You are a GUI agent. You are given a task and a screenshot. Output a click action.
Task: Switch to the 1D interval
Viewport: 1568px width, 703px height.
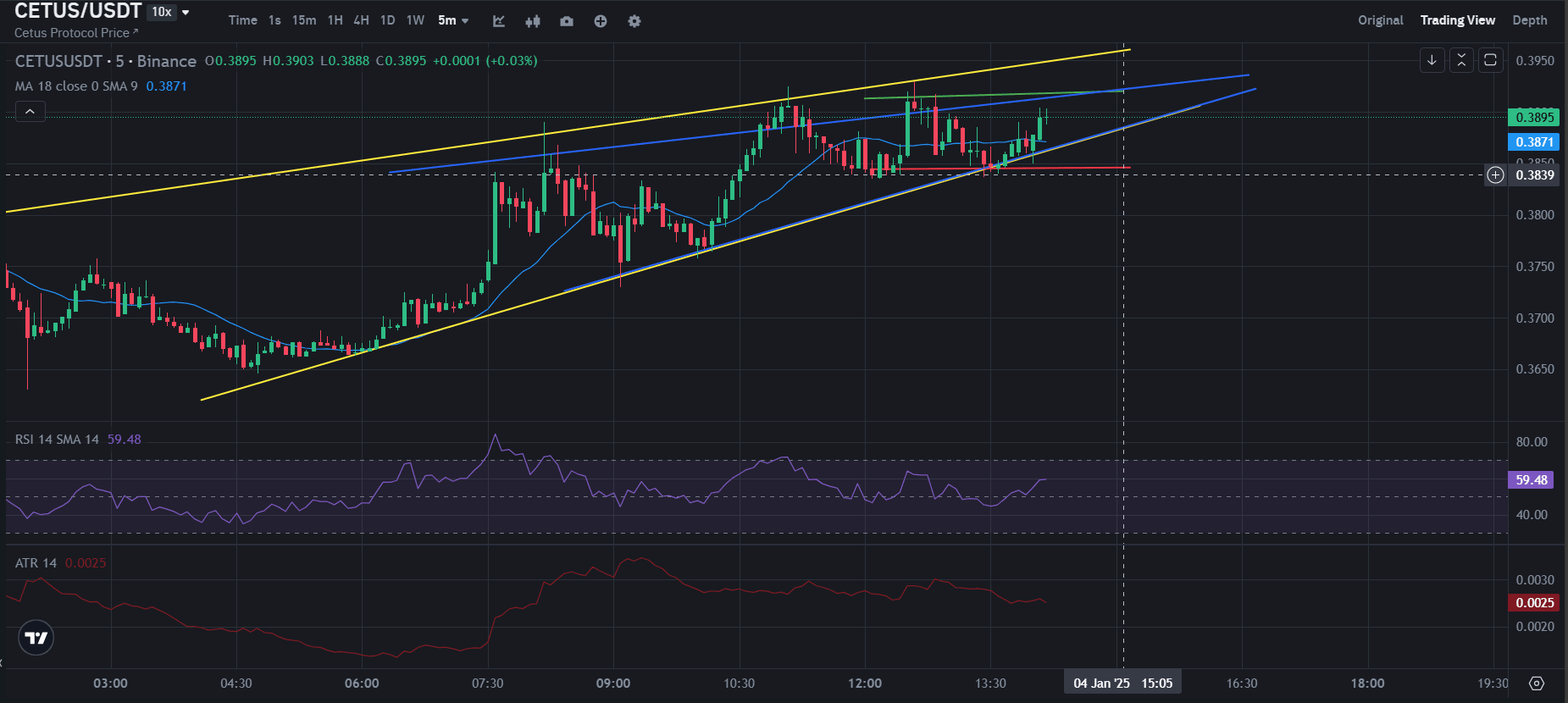click(388, 20)
